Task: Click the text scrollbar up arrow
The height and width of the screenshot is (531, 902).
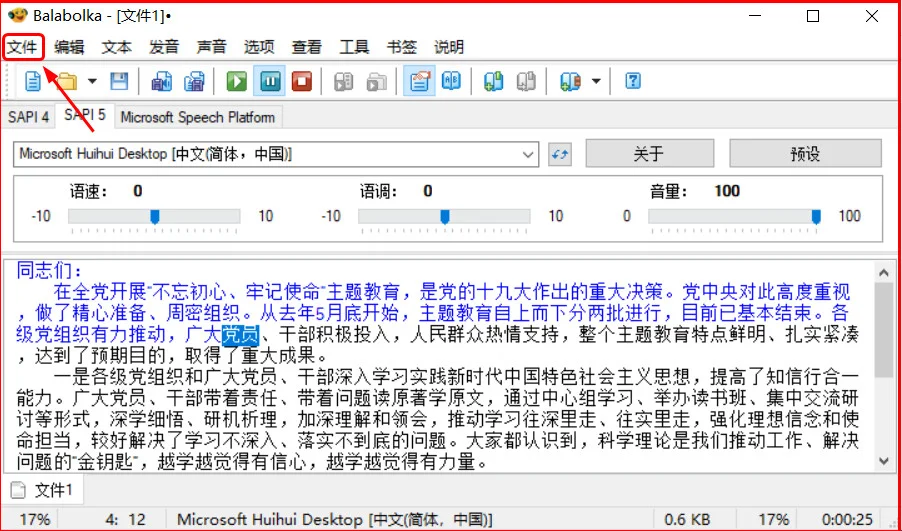Action: [884, 273]
